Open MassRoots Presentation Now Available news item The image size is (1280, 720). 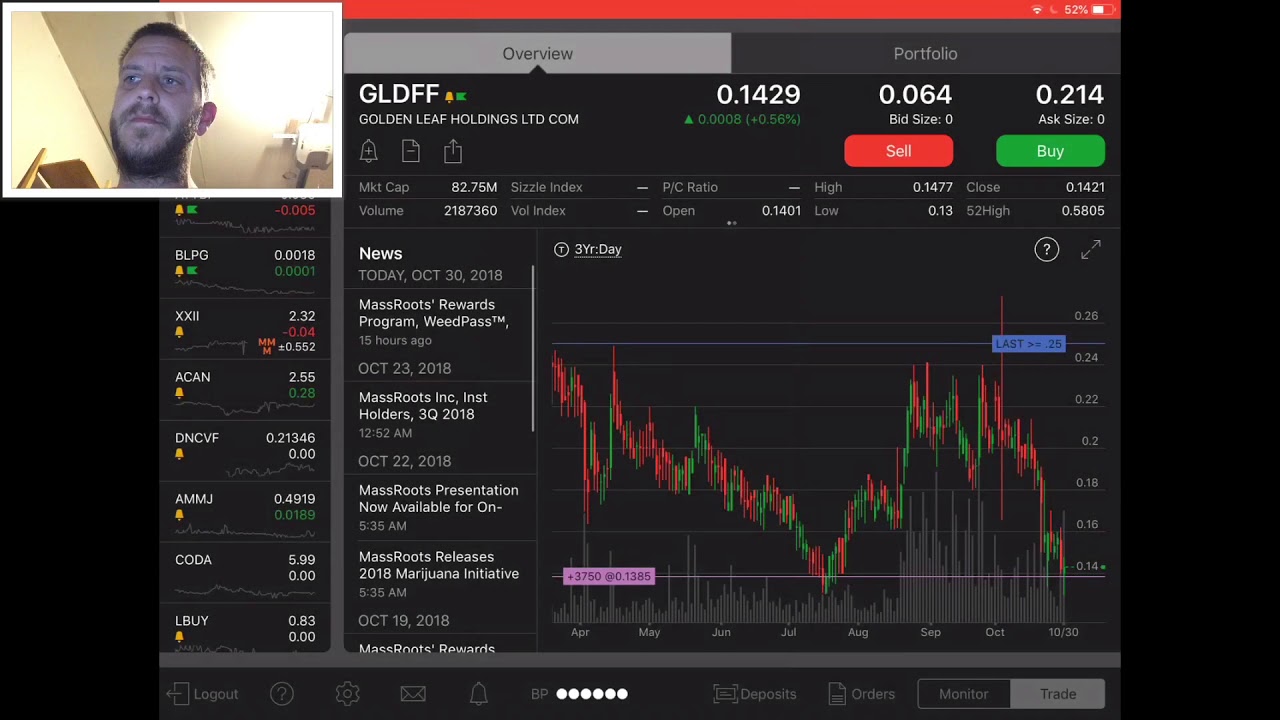439,507
